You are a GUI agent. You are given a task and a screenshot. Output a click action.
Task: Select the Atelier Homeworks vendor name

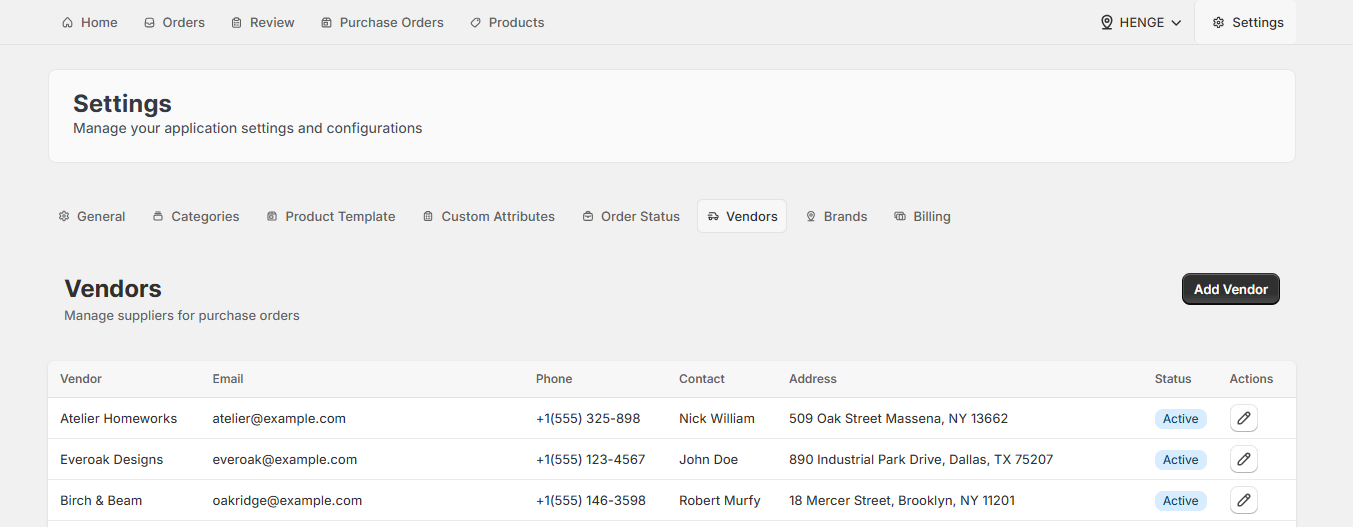[118, 419]
